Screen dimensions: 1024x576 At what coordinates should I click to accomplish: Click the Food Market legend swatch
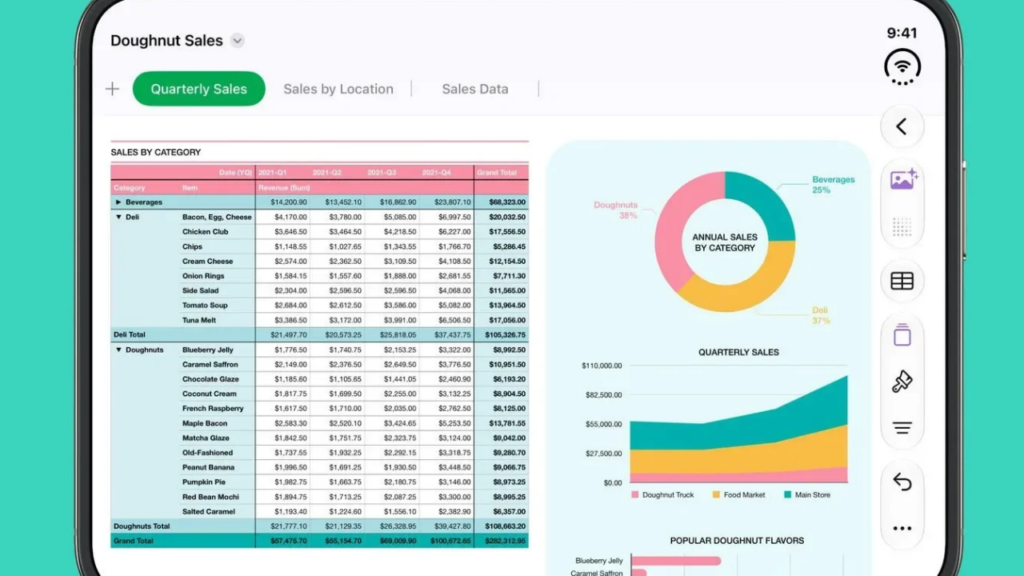[716, 495]
